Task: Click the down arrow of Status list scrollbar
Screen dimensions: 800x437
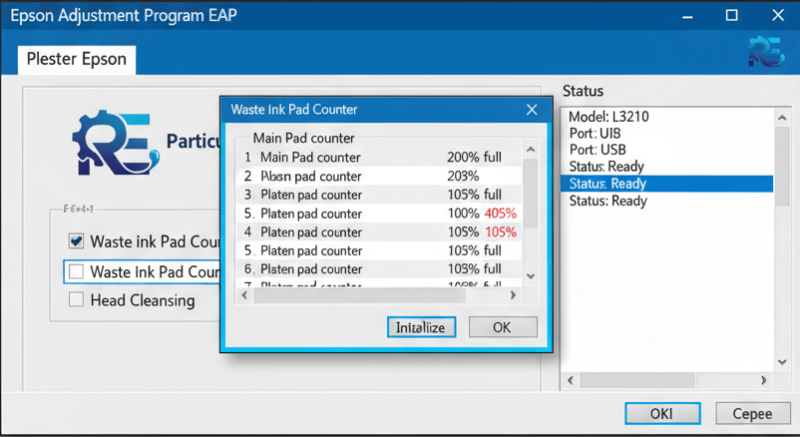Action: (x=782, y=362)
